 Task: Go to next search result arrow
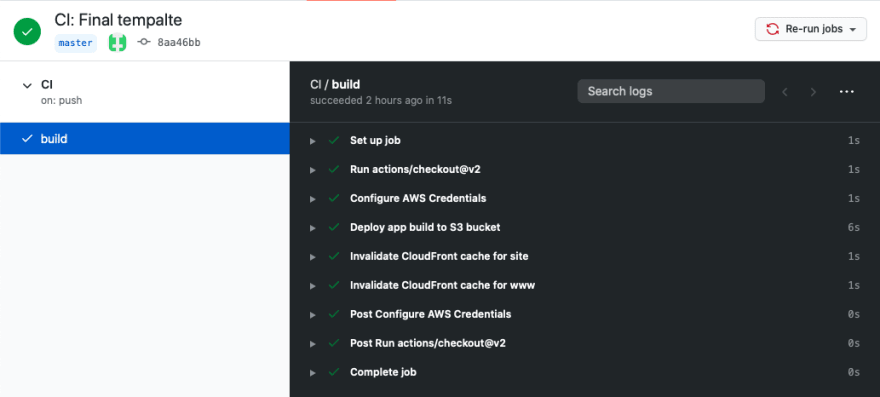pos(813,92)
